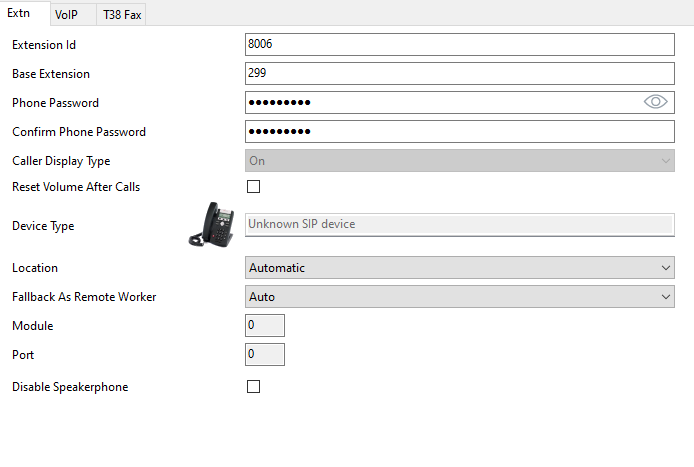This screenshot has height=467, width=694.
Task: Focus the Confirm Phone Password field
Action: (460, 131)
